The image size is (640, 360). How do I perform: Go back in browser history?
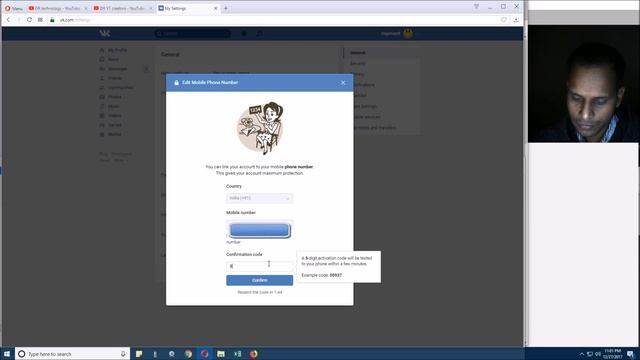coord(8,20)
